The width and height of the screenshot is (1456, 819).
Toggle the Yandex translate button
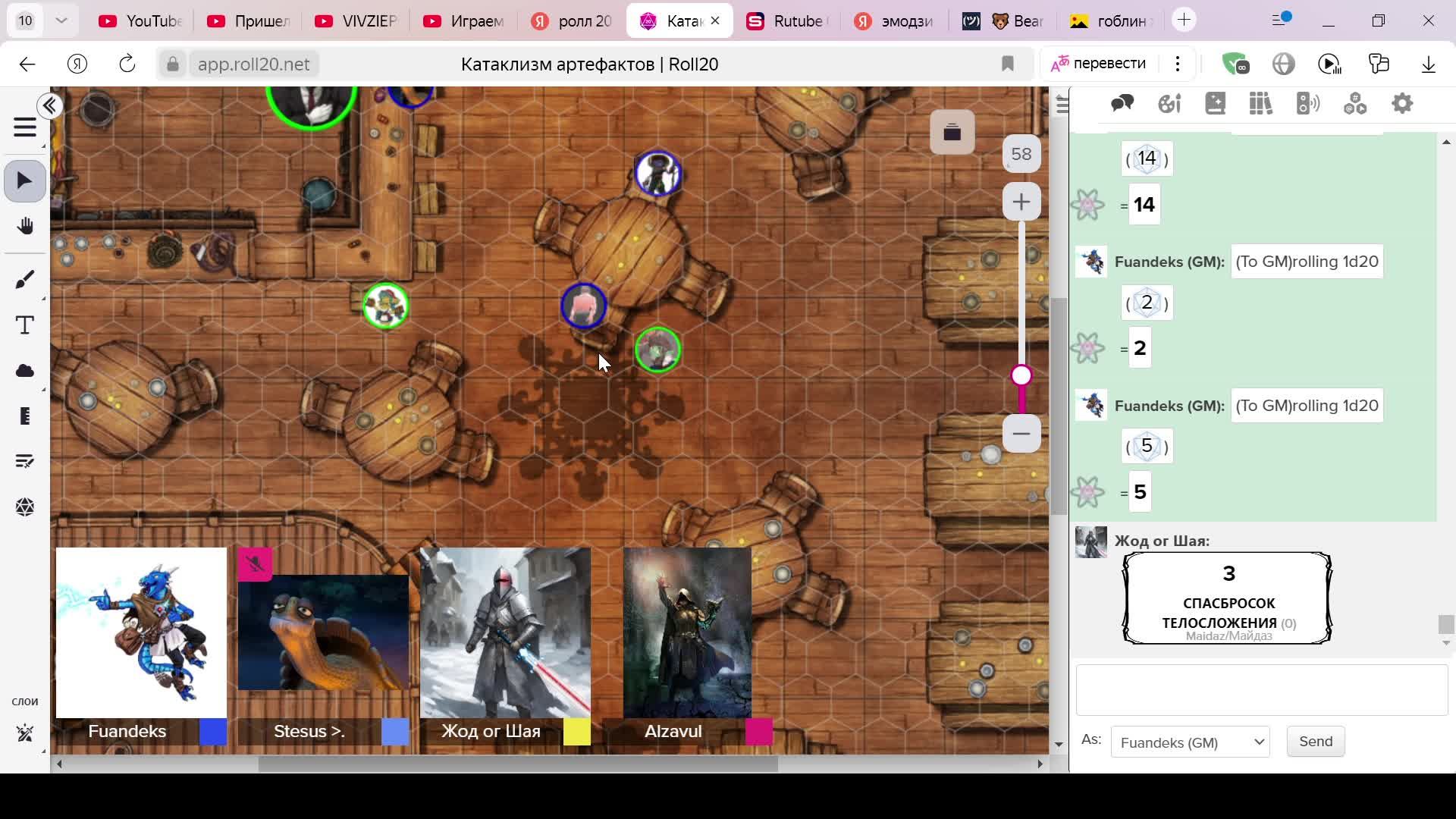coord(1099,64)
